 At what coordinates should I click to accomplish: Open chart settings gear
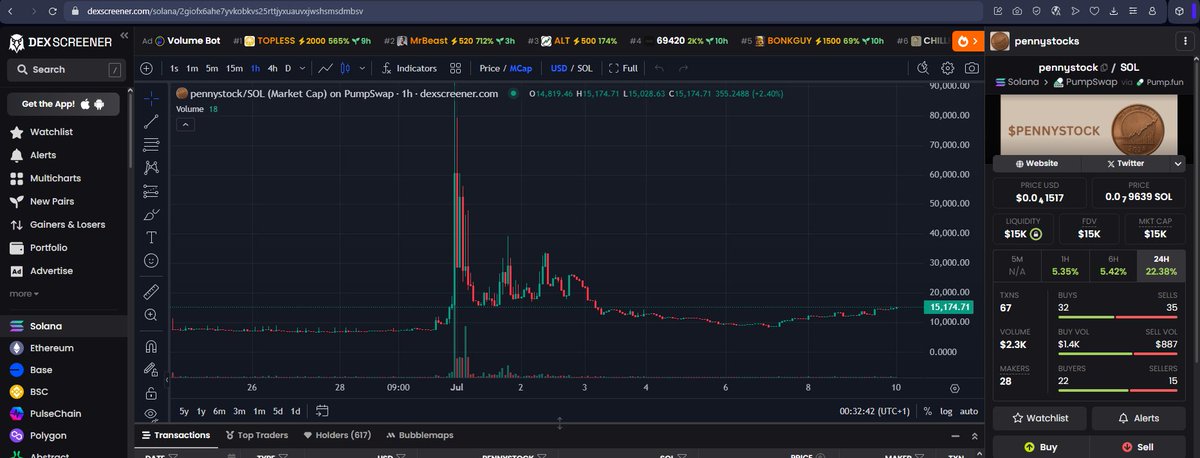pyautogui.click(x=948, y=68)
